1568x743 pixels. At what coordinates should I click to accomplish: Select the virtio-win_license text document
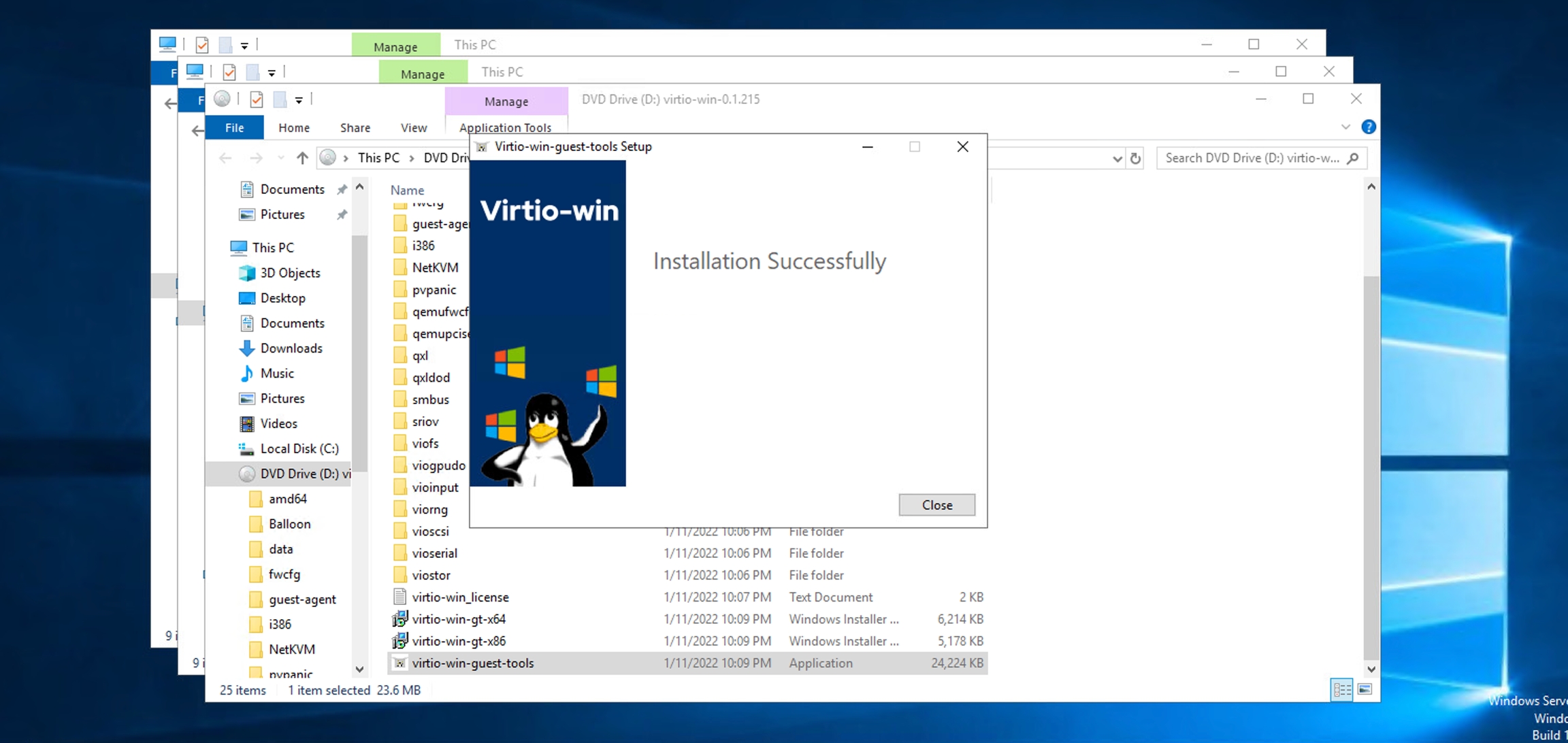[x=460, y=597]
